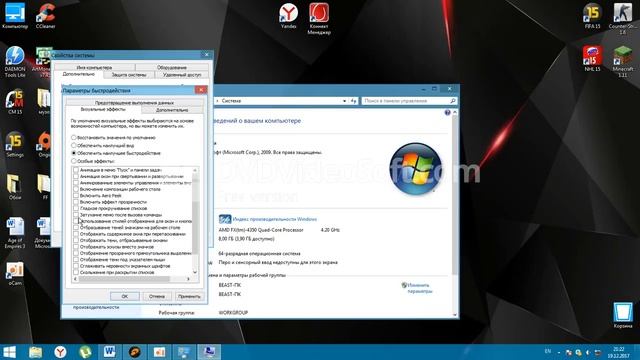Click effects list horizontal scroll-right arrow

pos(188,279)
